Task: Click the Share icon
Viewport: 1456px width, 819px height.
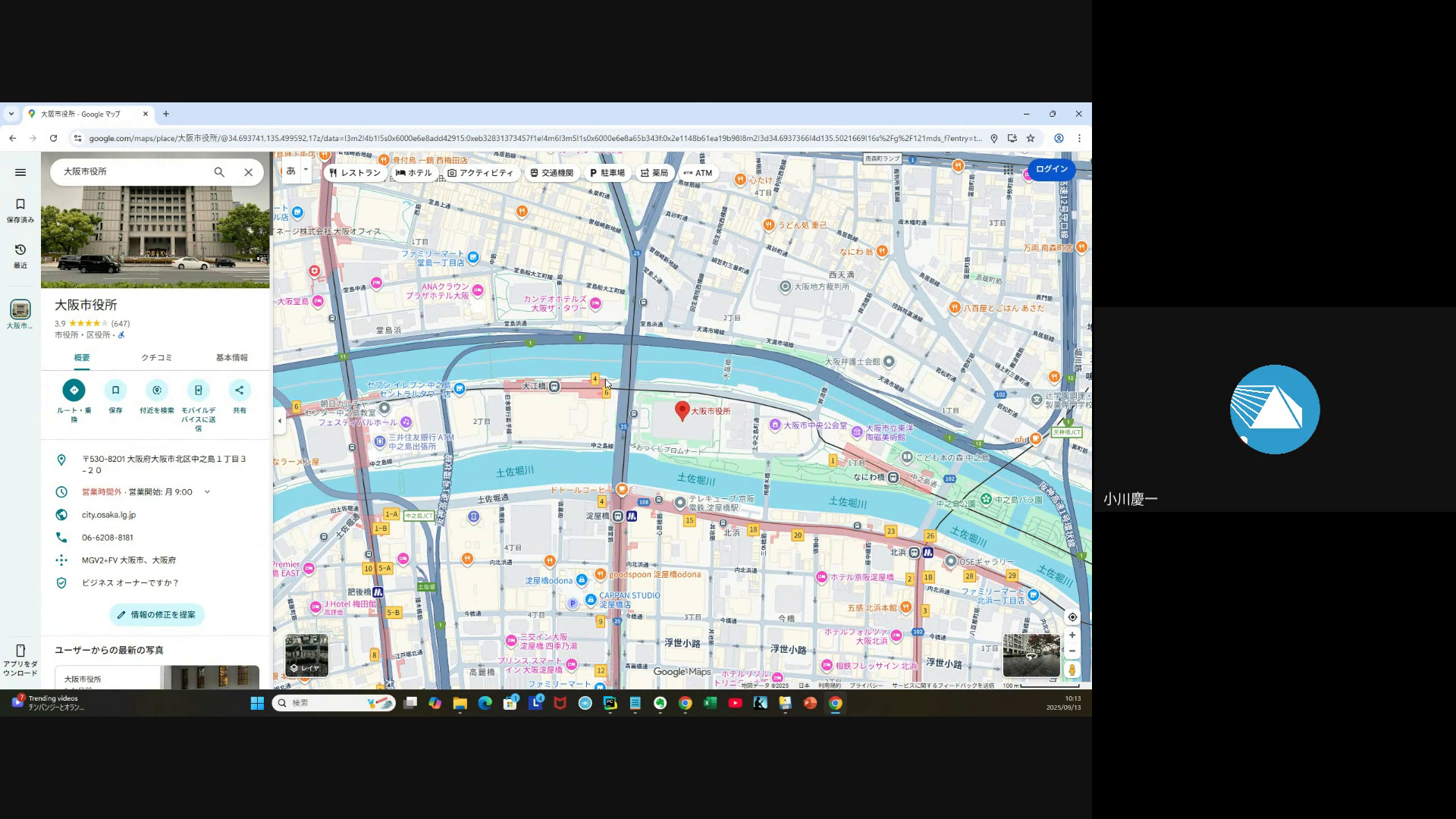Action: tap(240, 391)
